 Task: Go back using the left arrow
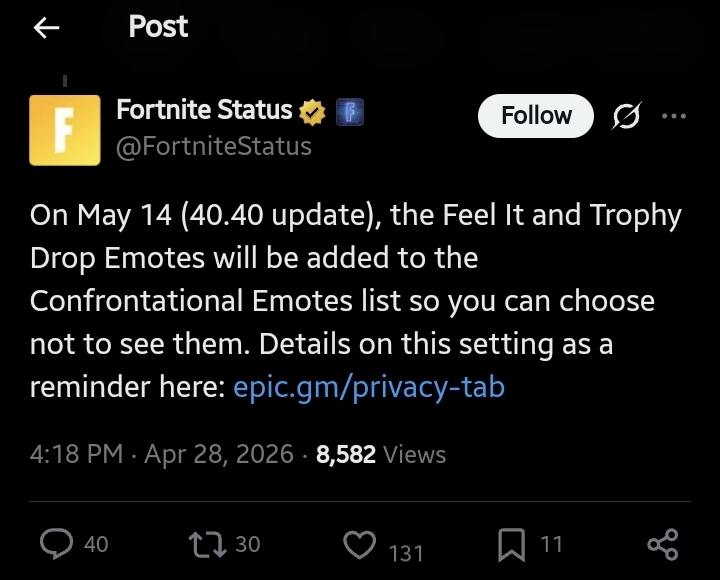[x=47, y=28]
